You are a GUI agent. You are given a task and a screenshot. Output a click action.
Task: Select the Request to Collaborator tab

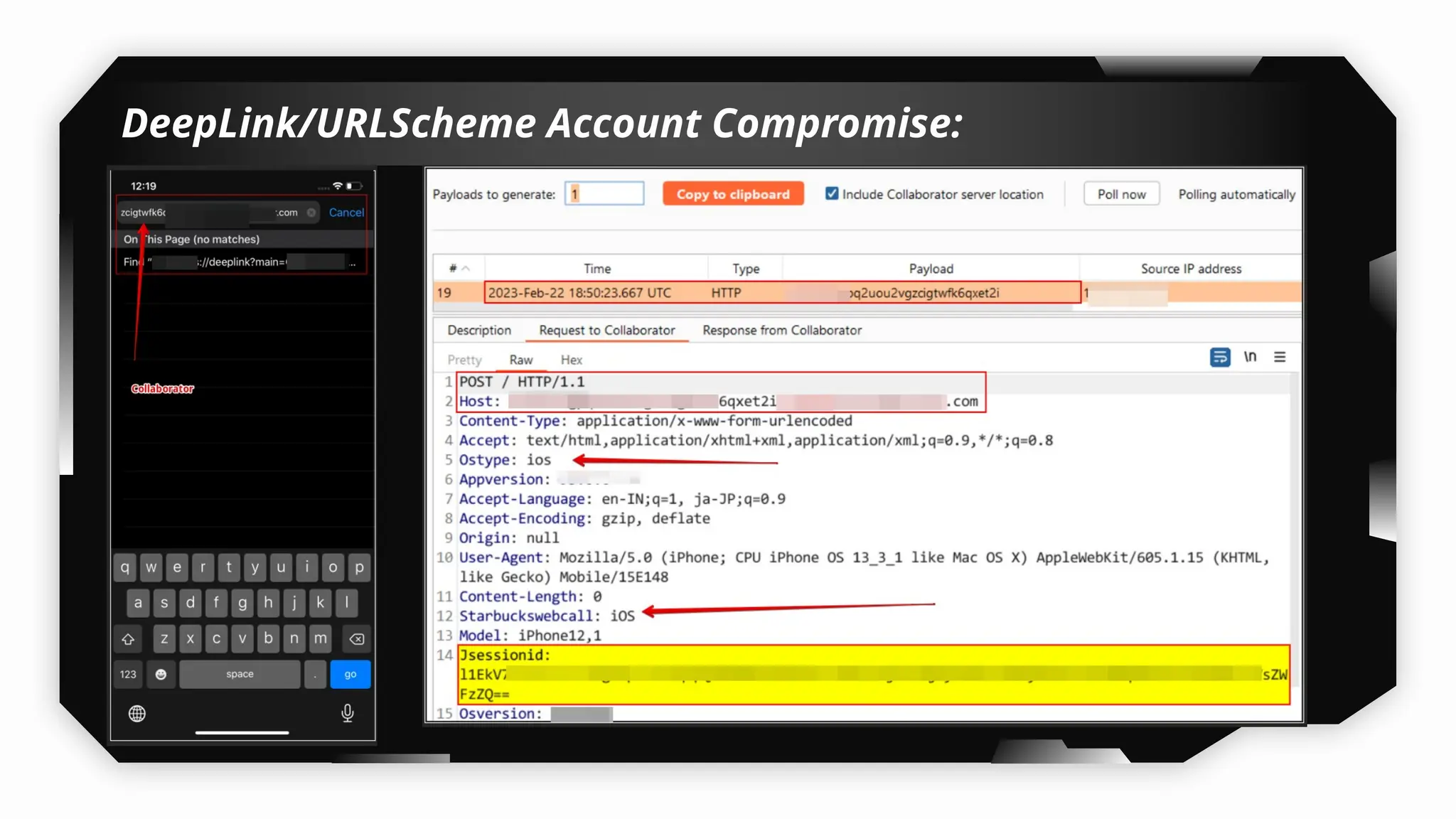coord(606,330)
